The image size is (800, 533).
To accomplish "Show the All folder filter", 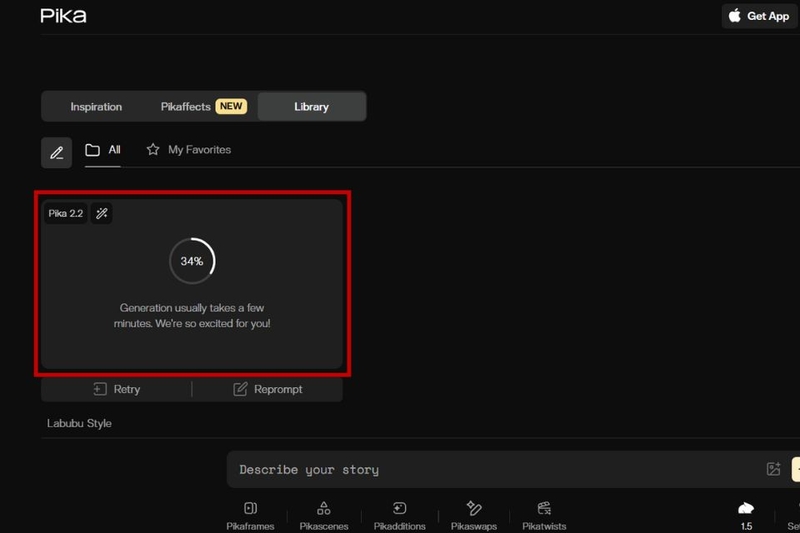I will (x=103, y=150).
